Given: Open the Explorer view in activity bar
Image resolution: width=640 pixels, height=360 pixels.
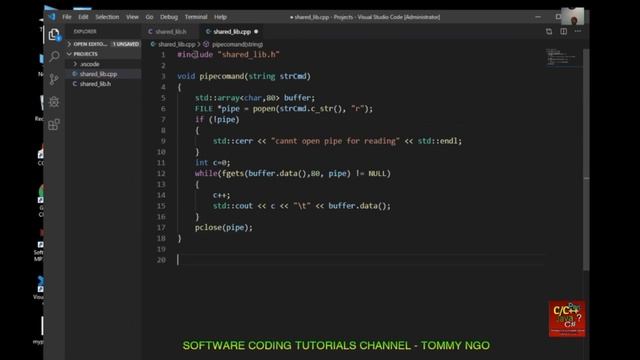Looking at the screenshot, I should pyautogui.click(x=54, y=35).
